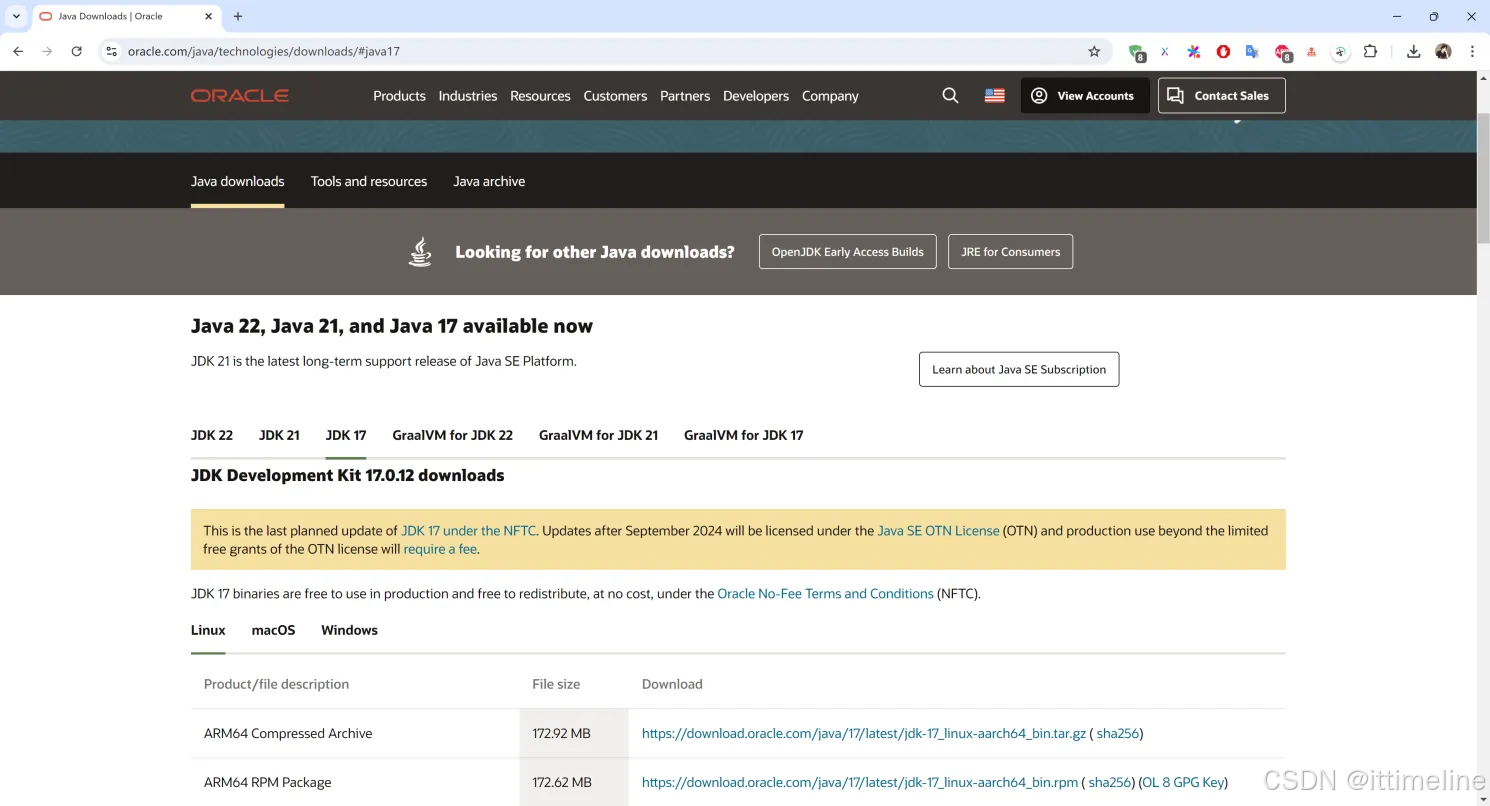
Task: Click the round green speedometer extension icon
Action: [x=1341, y=51]
